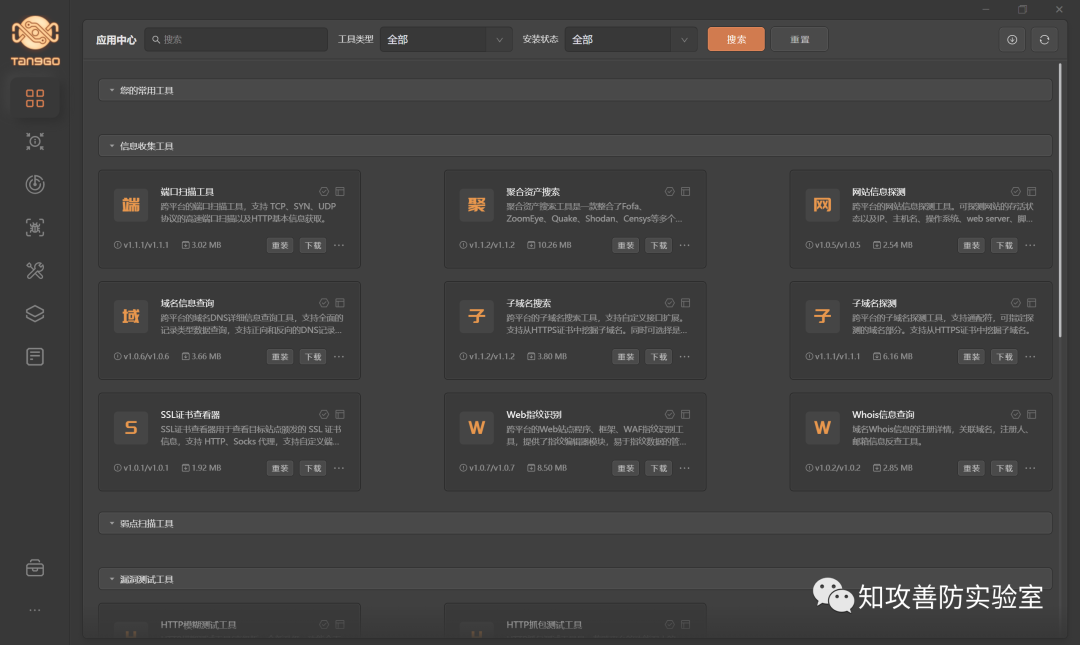Toggle check circle on 子域名搜索 card
1080x645 pixels.
pyautogui.click(x=669, y=303)
